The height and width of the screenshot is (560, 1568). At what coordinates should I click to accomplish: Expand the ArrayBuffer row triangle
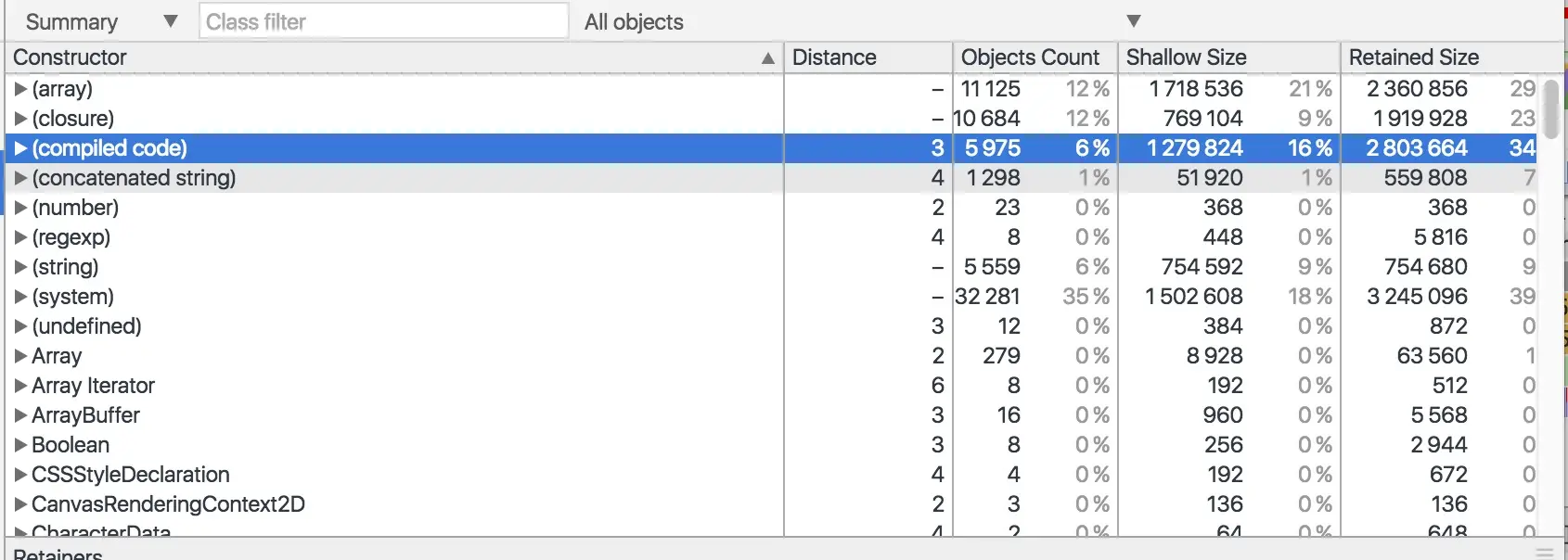(x=20, y=415)
